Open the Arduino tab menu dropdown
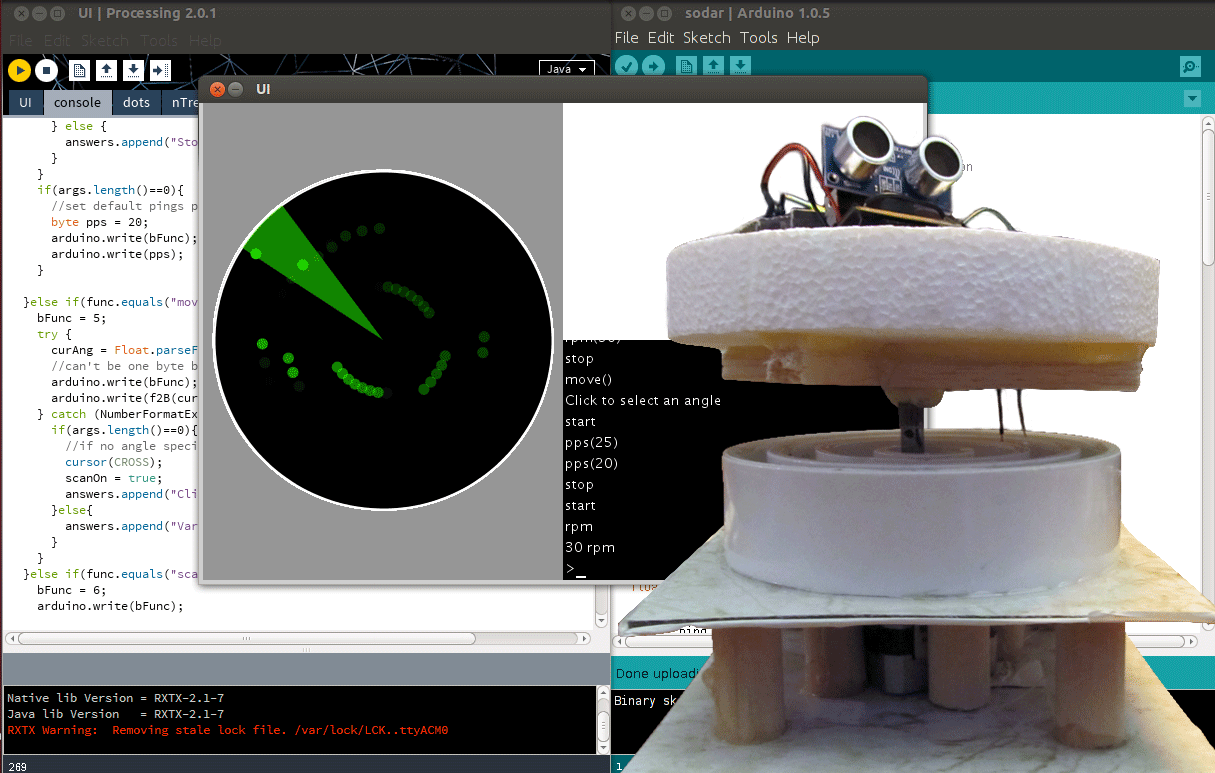 (x=1191, y=99)
